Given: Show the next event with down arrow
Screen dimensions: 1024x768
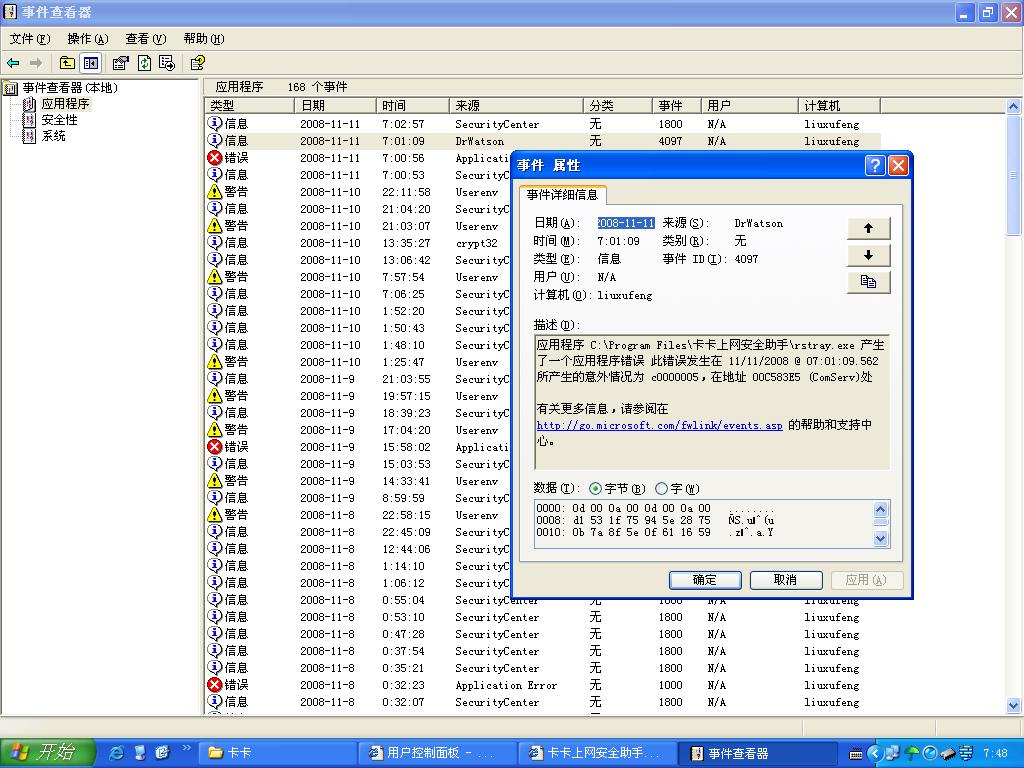Looking at the screenshot, I should 868,255.
